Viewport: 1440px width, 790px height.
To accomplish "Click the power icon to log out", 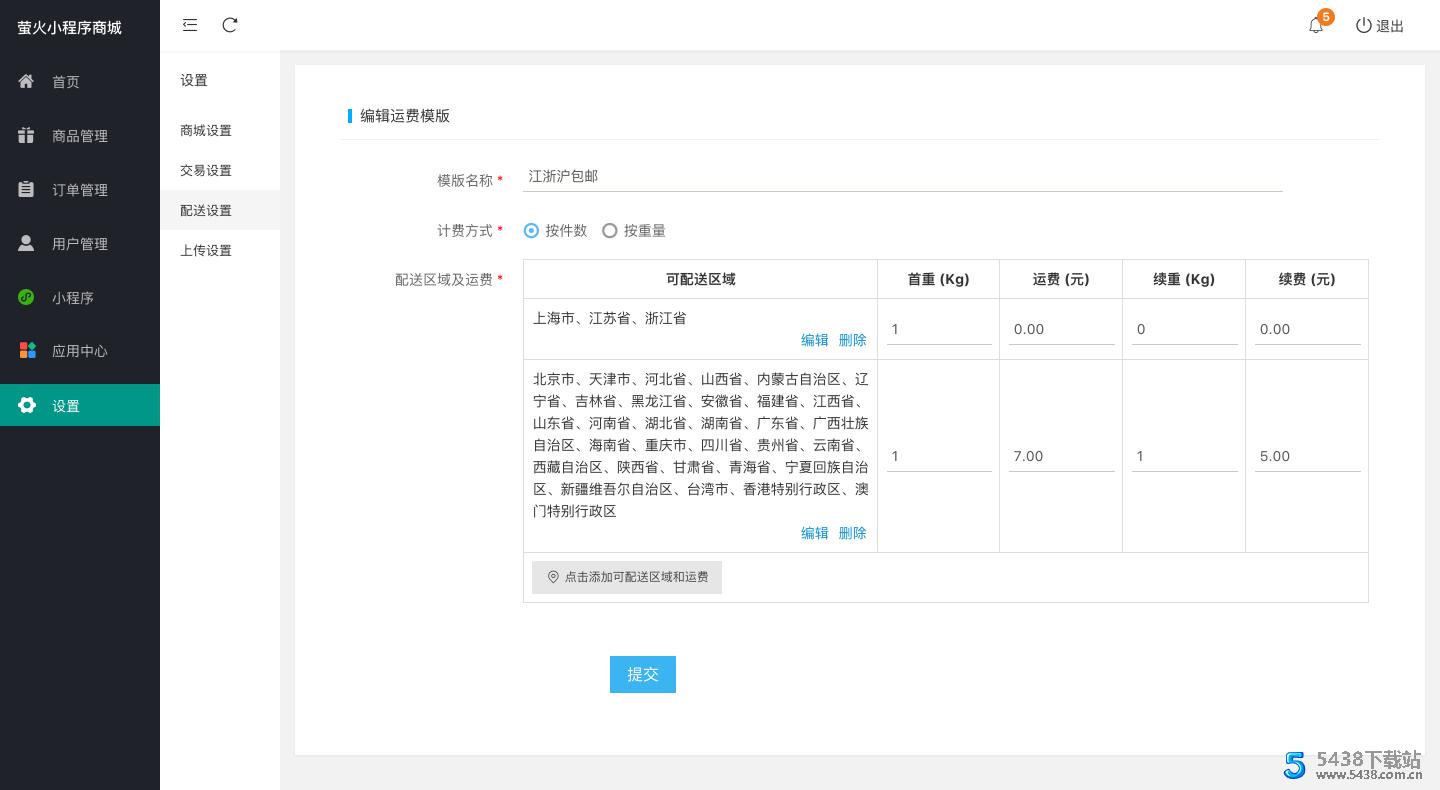I will (1364, 26).
